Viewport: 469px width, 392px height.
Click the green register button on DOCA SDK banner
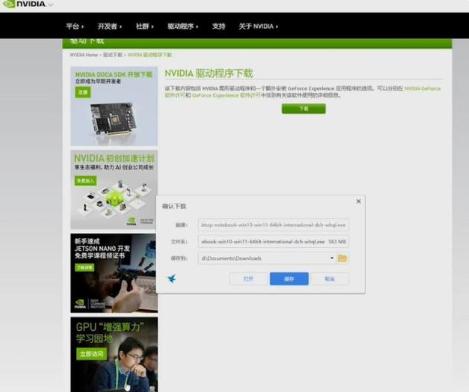83,92
